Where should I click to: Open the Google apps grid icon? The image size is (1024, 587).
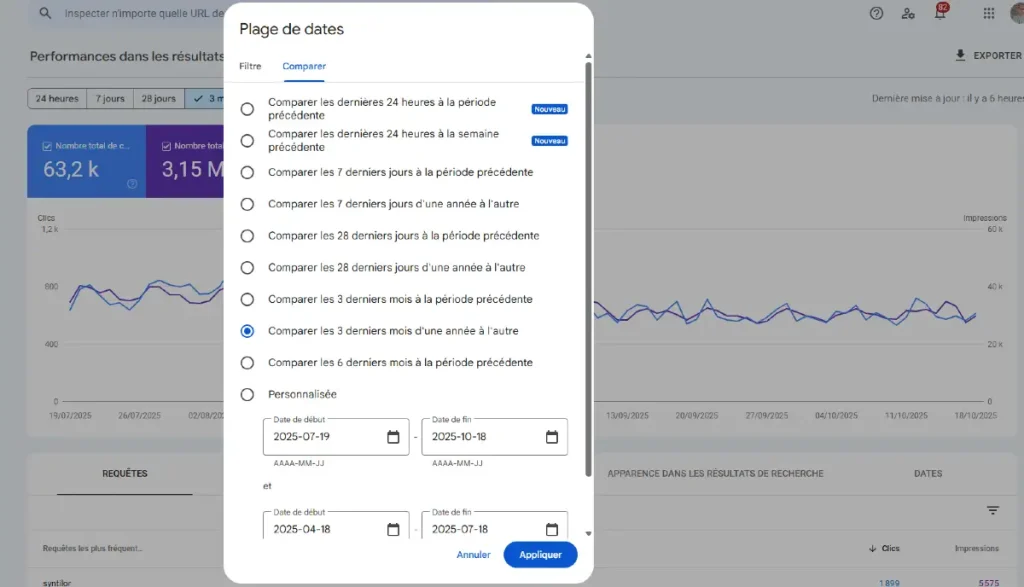pos(989,13)
